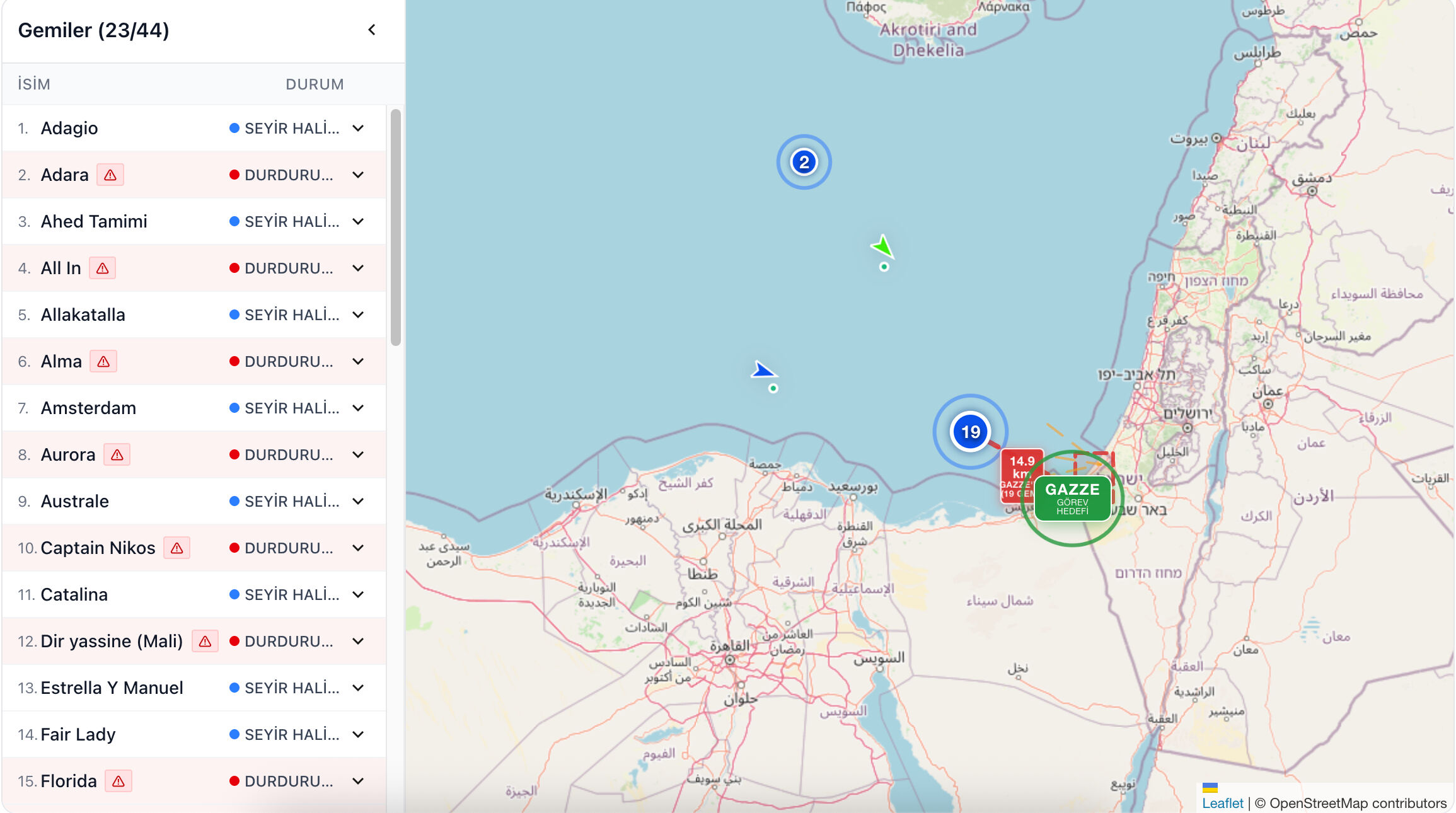1456x813 pixels.
Task: Open the Estrella Y Manuel row chevron
Action: point(358,688)
